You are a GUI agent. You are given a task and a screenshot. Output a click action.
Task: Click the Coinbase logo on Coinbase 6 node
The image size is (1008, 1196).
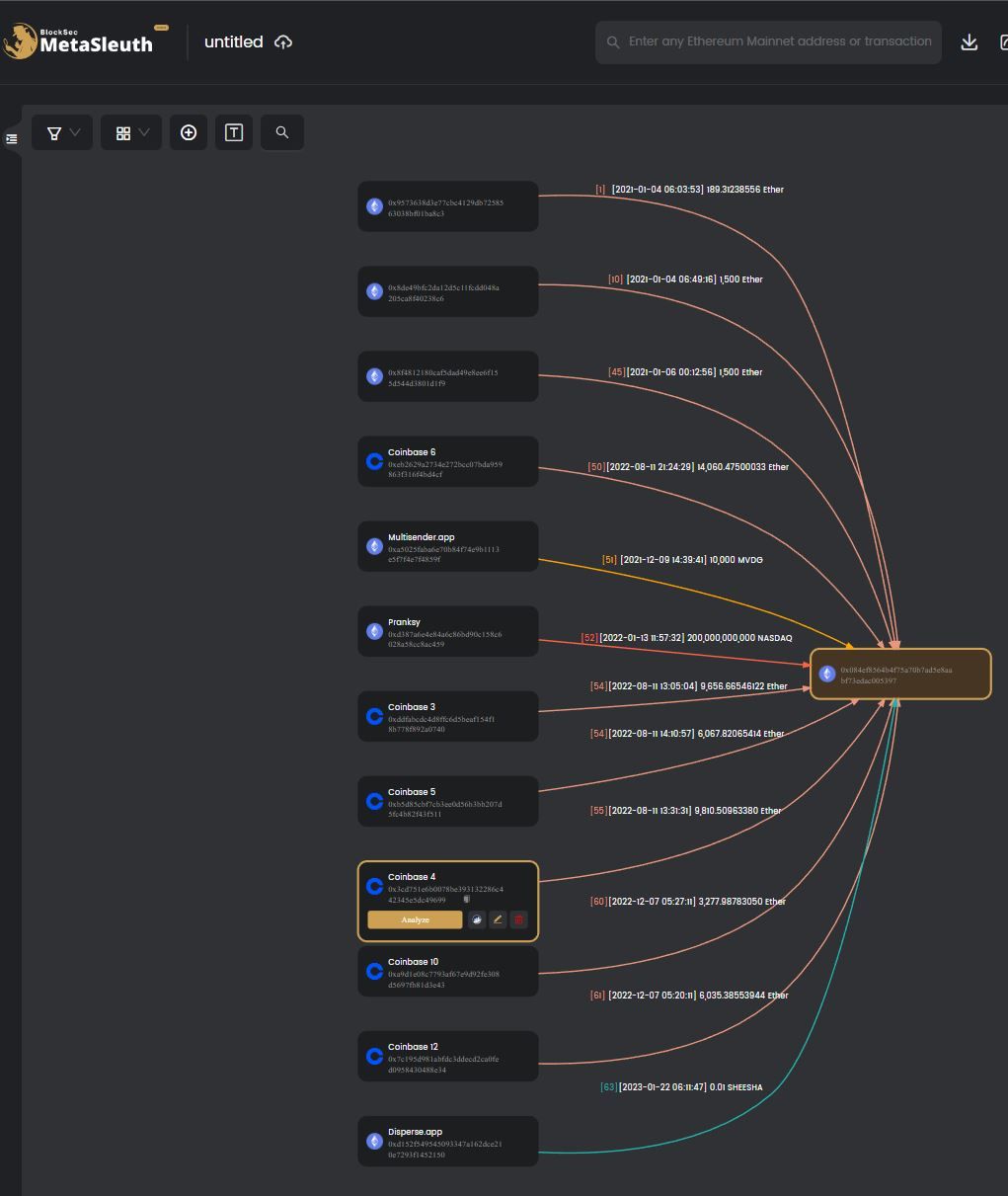click(x=374, y=461)
